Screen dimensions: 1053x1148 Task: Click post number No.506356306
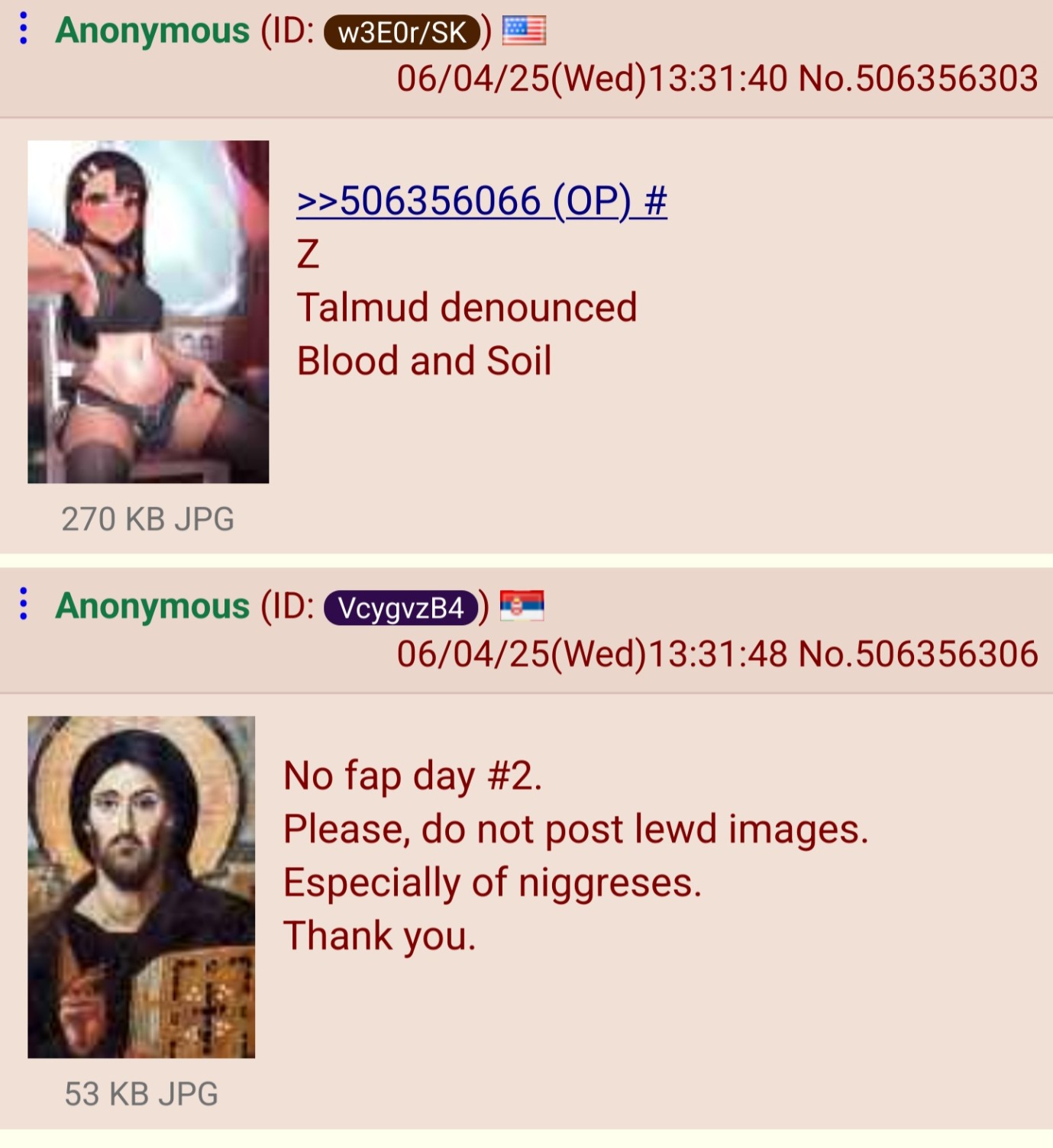click(x=918, y=654)
